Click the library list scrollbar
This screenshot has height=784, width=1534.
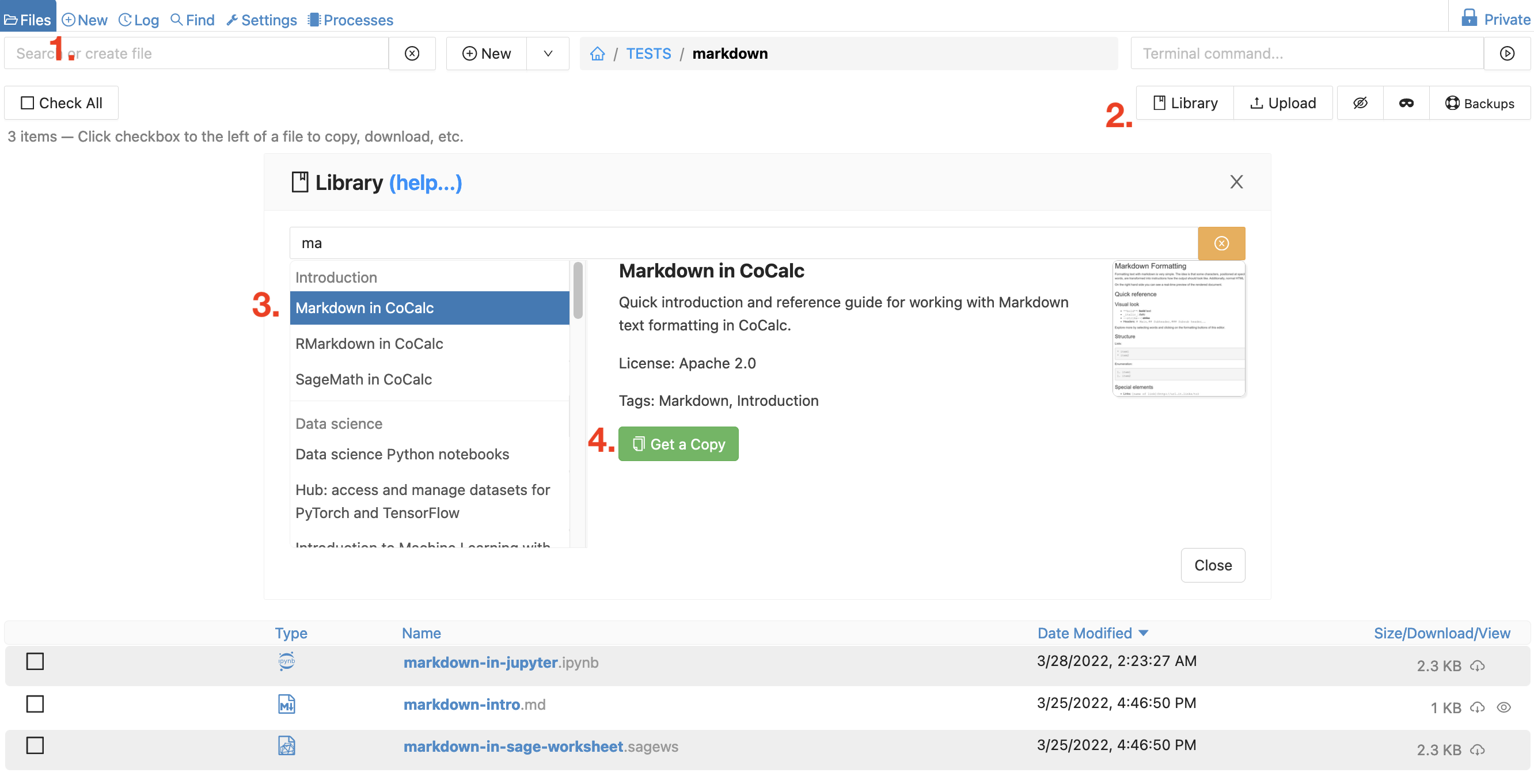578,292
